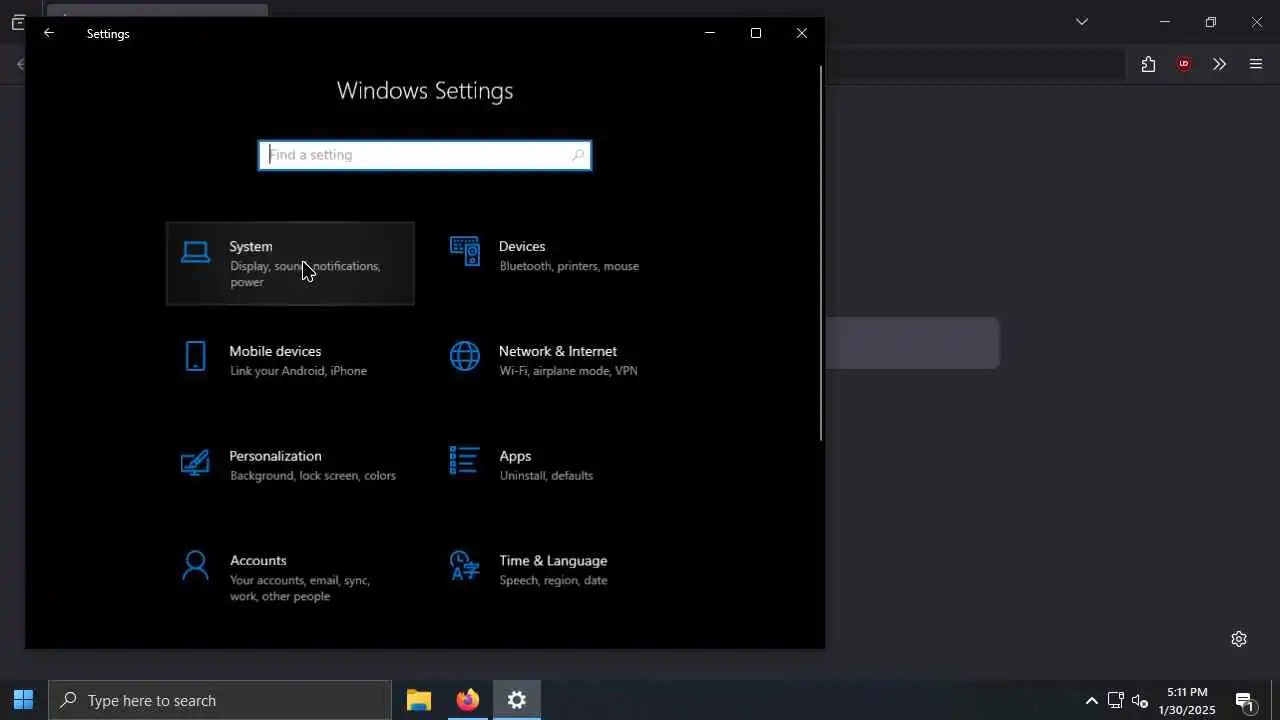Click the Firefox new tab search box

(912, 343)
